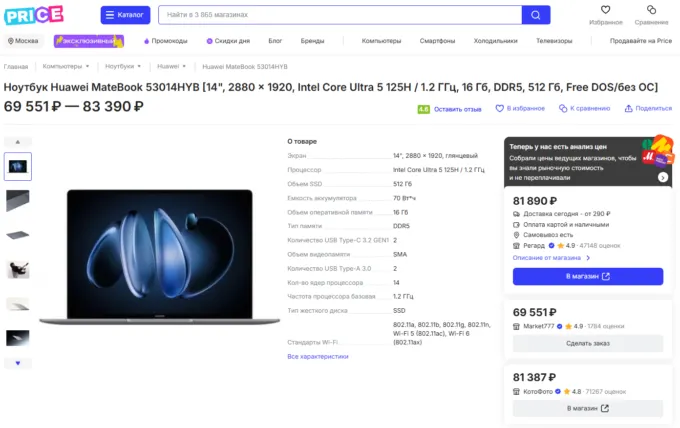The width and height of the screenshot is (680, 428).
Task: Open Скидки дня menu item
Action: click(228, 41)
